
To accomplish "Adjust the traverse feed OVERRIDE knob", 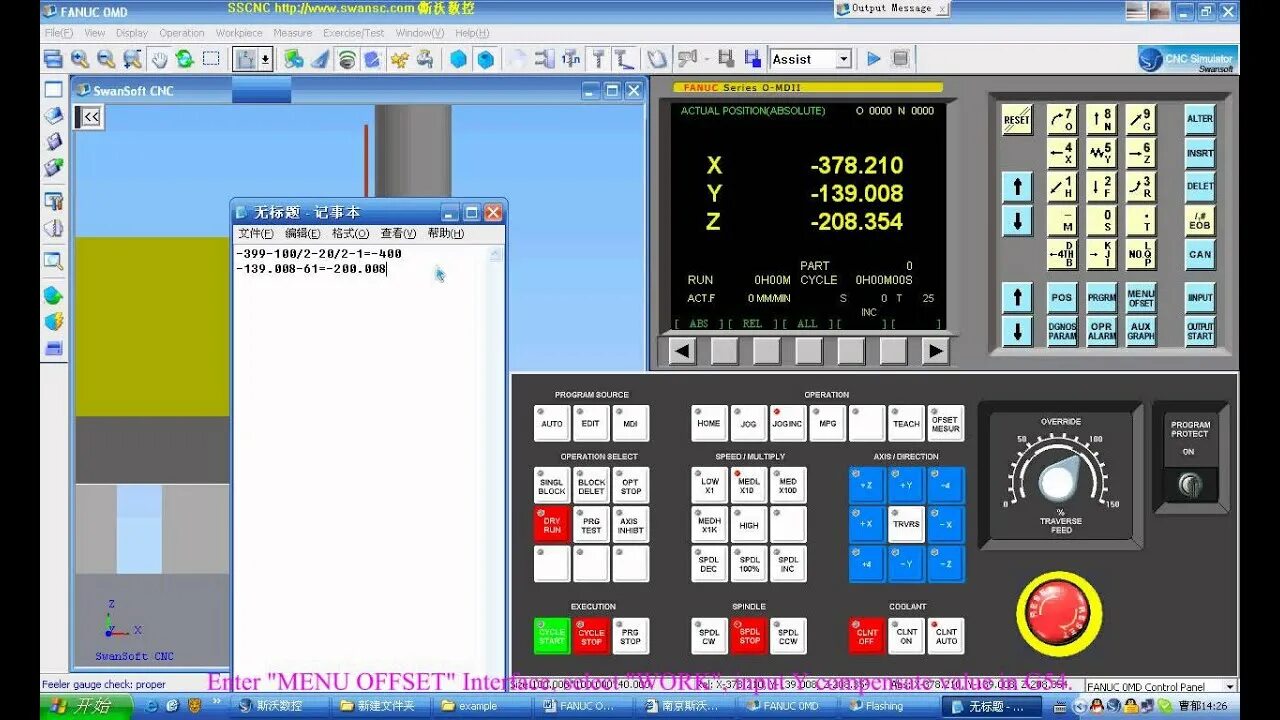I will (x=1059, y=481).
